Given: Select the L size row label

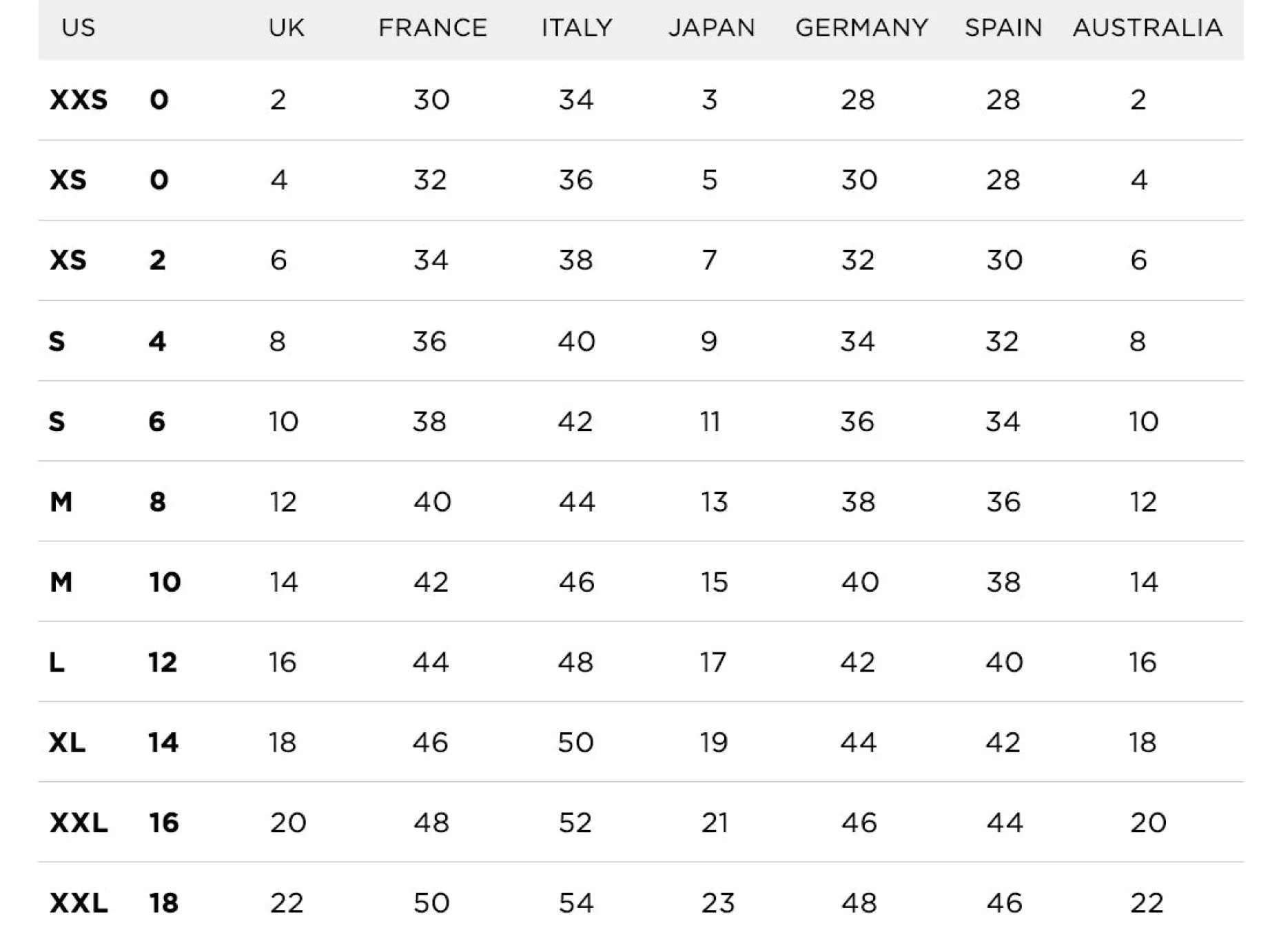Looking at the screenshot, I should click(x=57, y=663).
